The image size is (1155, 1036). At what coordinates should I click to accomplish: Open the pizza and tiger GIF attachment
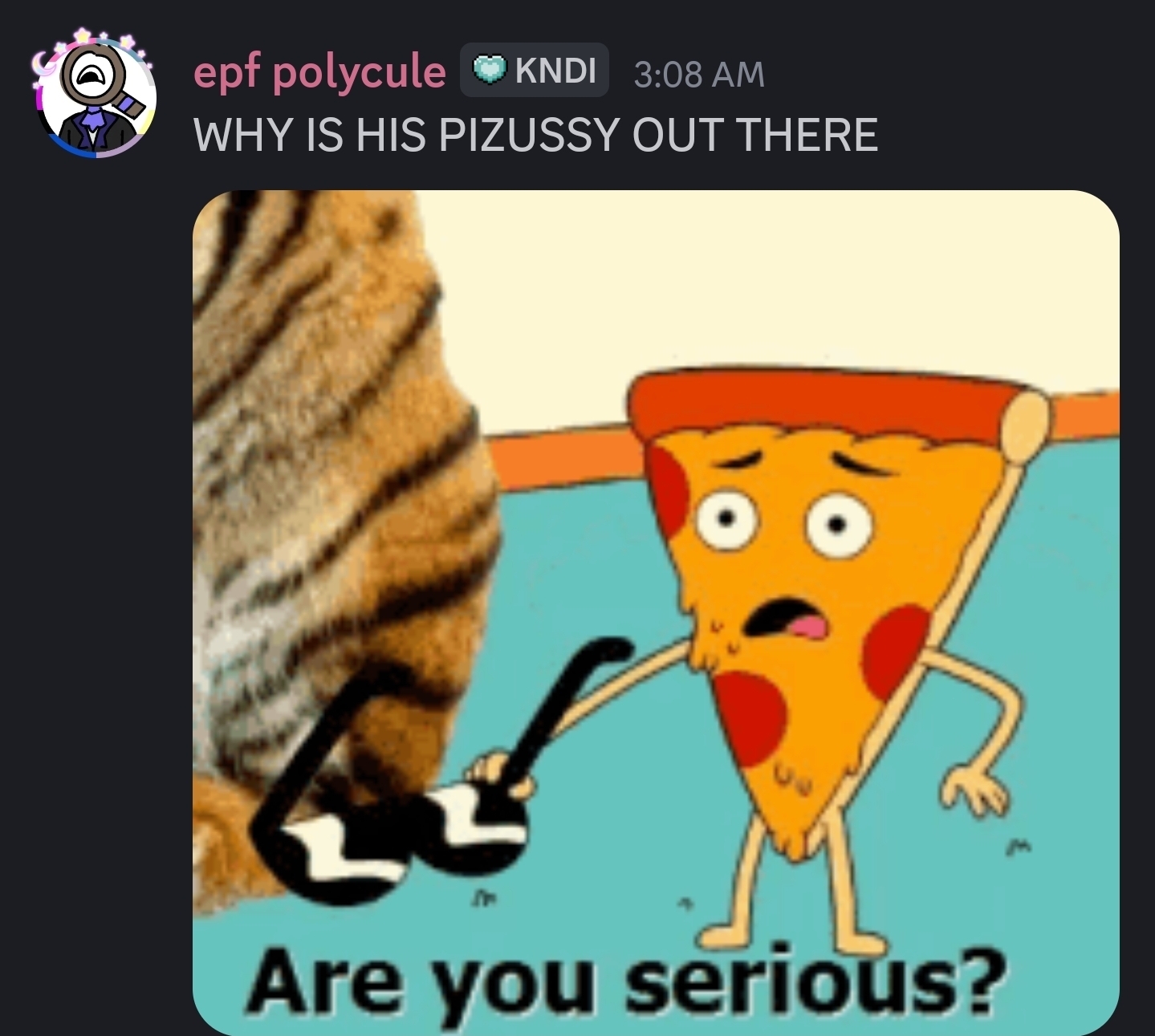pos(656,612)
